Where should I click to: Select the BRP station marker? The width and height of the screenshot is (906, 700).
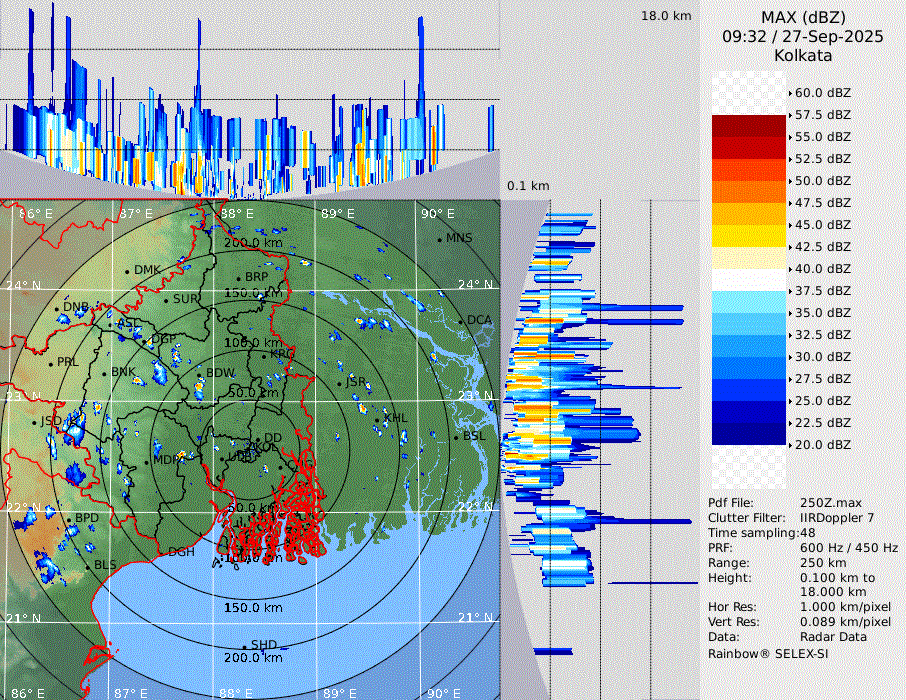tap(237, 278)
